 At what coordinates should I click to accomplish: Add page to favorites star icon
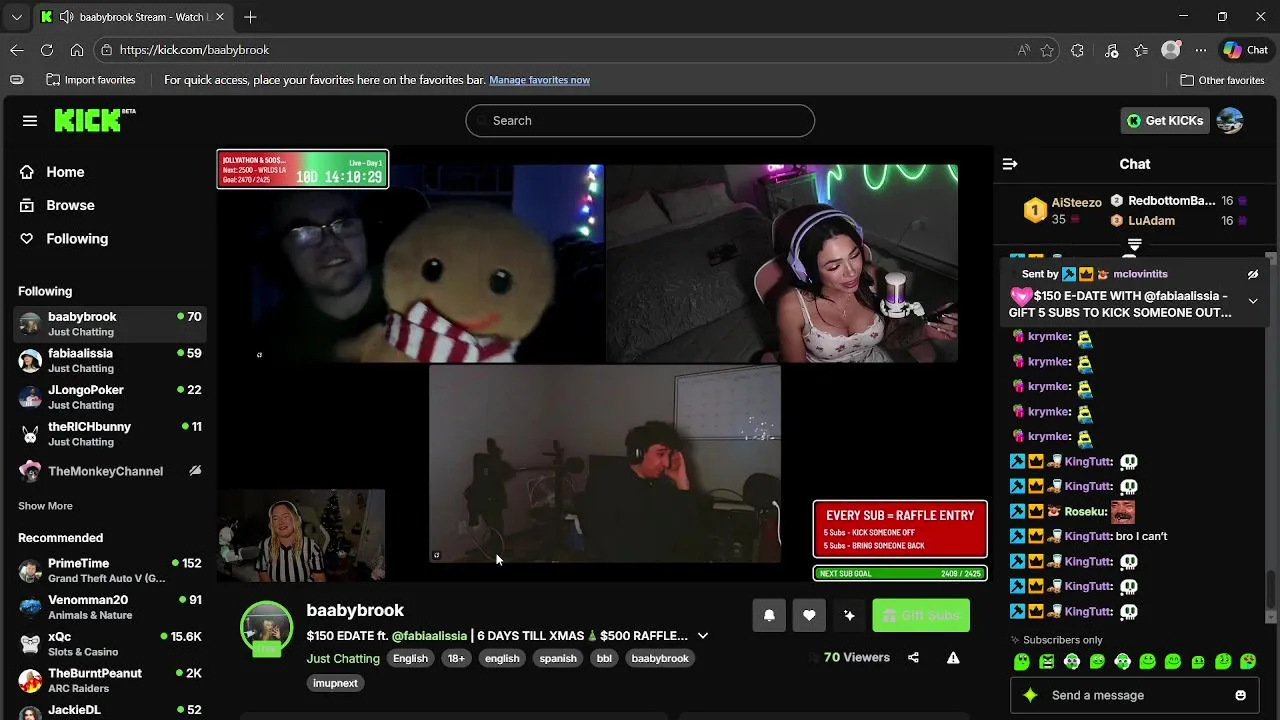[x=1047, y=50]
